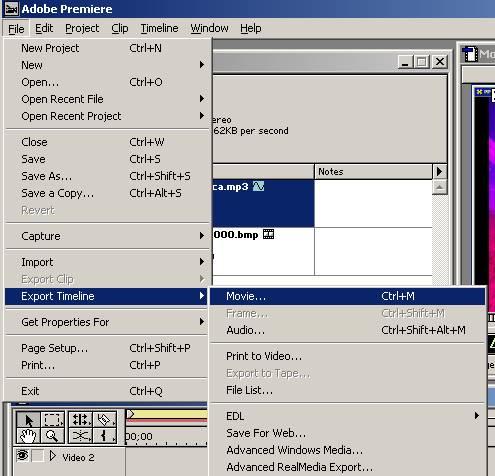Choose Print to Video... menu item

pos(348,356)
